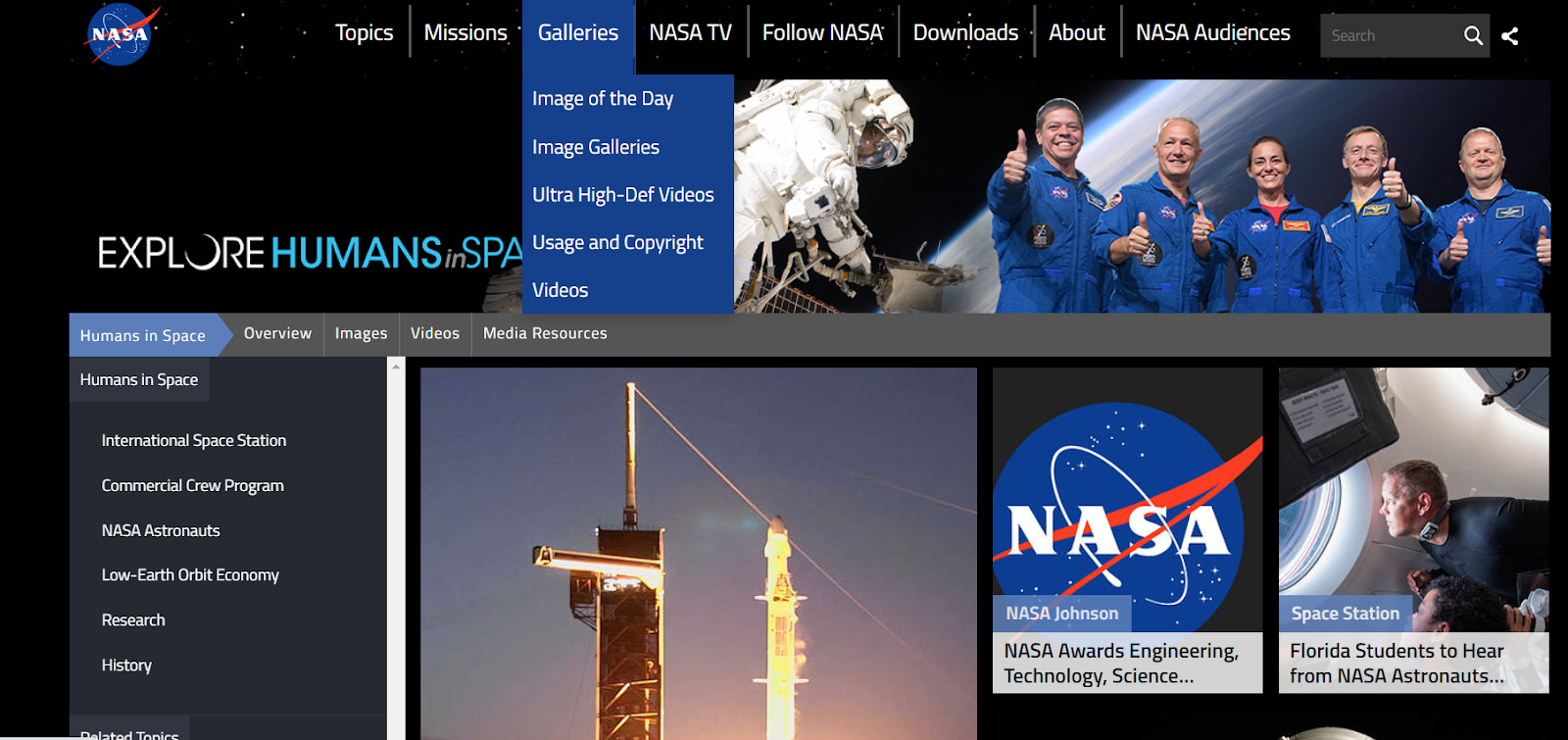1568x740 pixels.
Task: Open NASA Astronauts sidebar link
Action: 161,530
